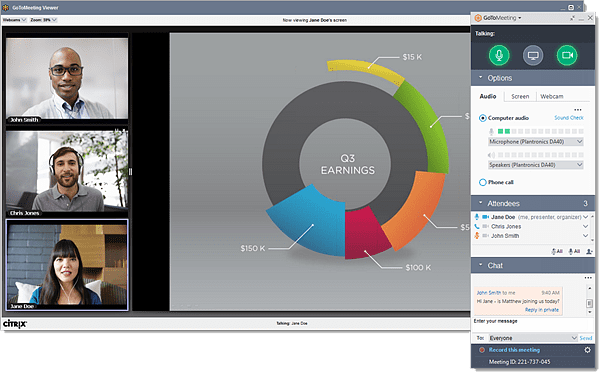Mute the green microphone button

[x=499, y=55]
